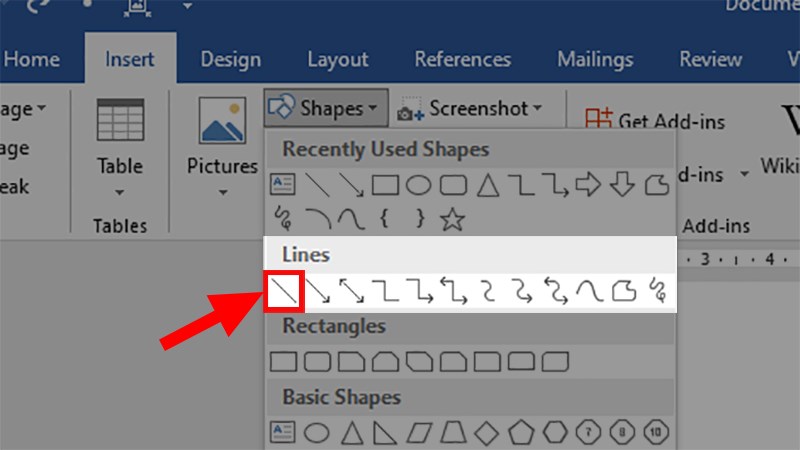Select Text Box from recently used shapes
The image size is (800, 450).
click(x=283, y=185)
